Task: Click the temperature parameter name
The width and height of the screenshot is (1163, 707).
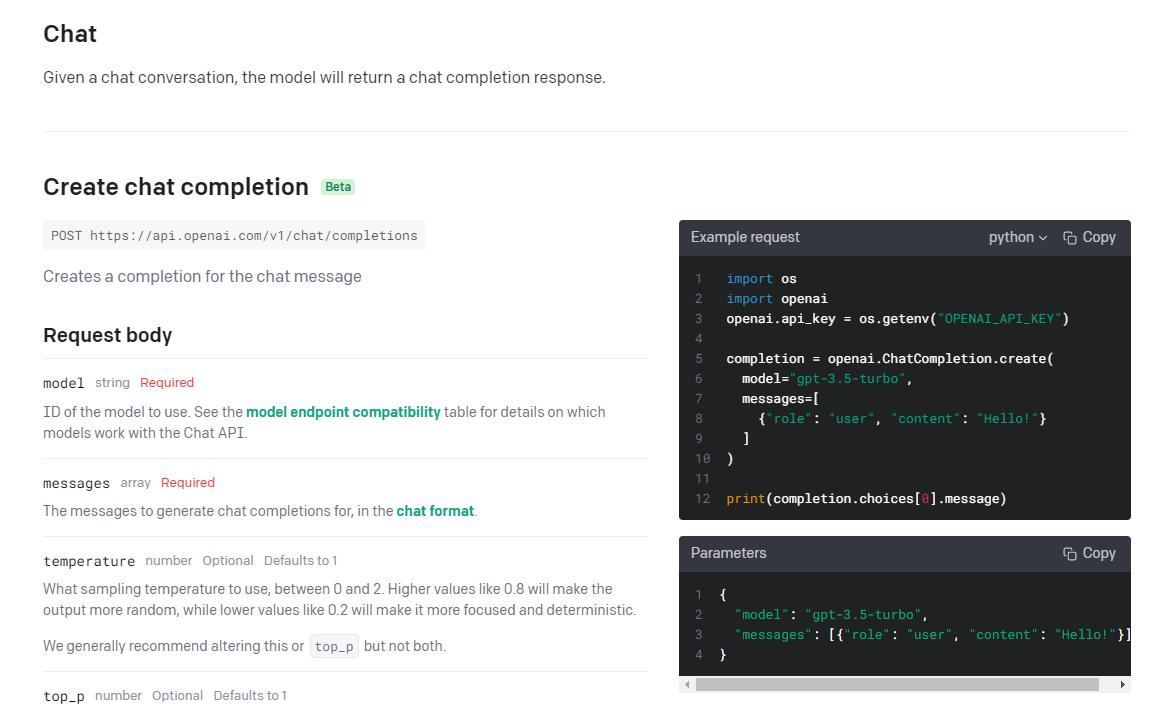Action: point(89,562)
